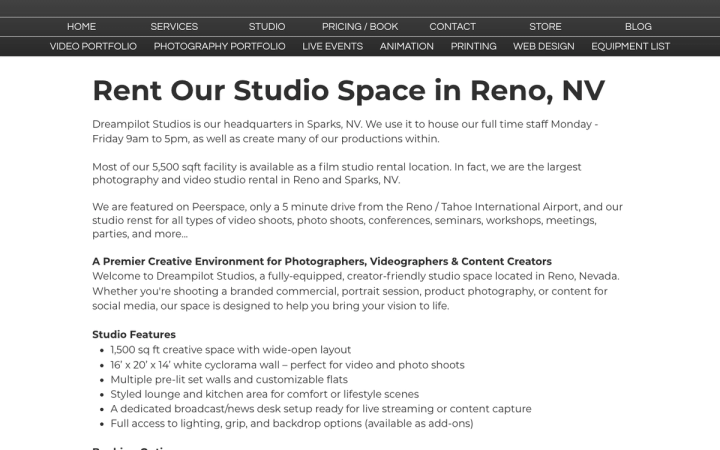Go to LIVE EVENTS page
This screenshot has width=720, height=450.
332,46
